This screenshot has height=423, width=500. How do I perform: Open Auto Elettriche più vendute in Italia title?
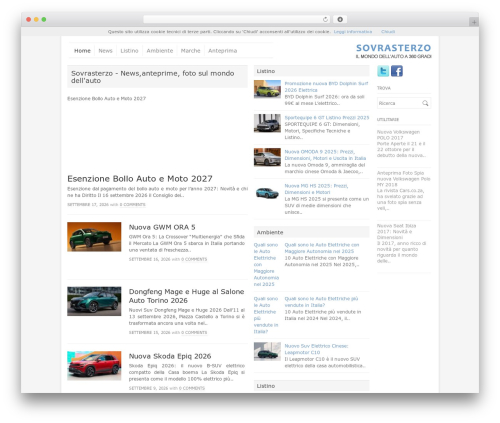tap(321, 302)
